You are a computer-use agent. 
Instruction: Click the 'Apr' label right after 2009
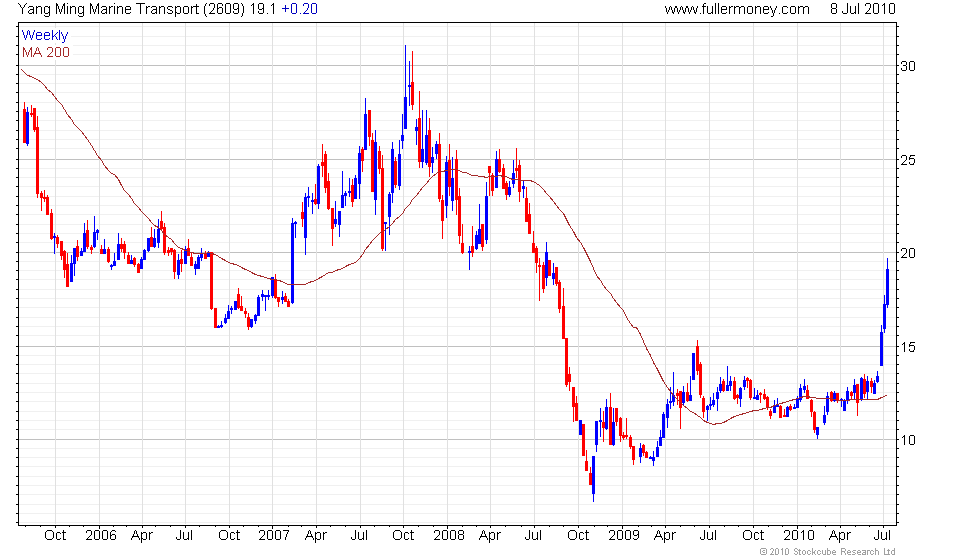point(665,535)
